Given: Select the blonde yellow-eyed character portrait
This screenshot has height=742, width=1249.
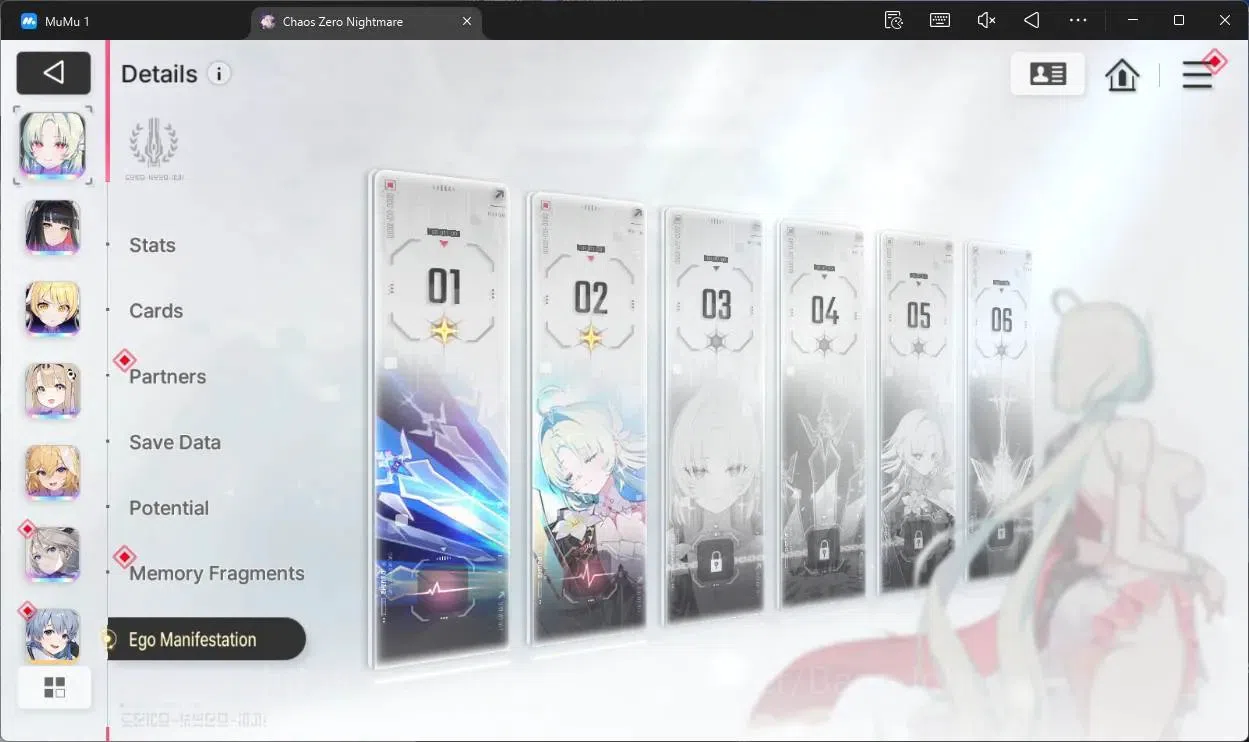Looking at the screenshot, I should pyautogui.click(x=53, y=309).
